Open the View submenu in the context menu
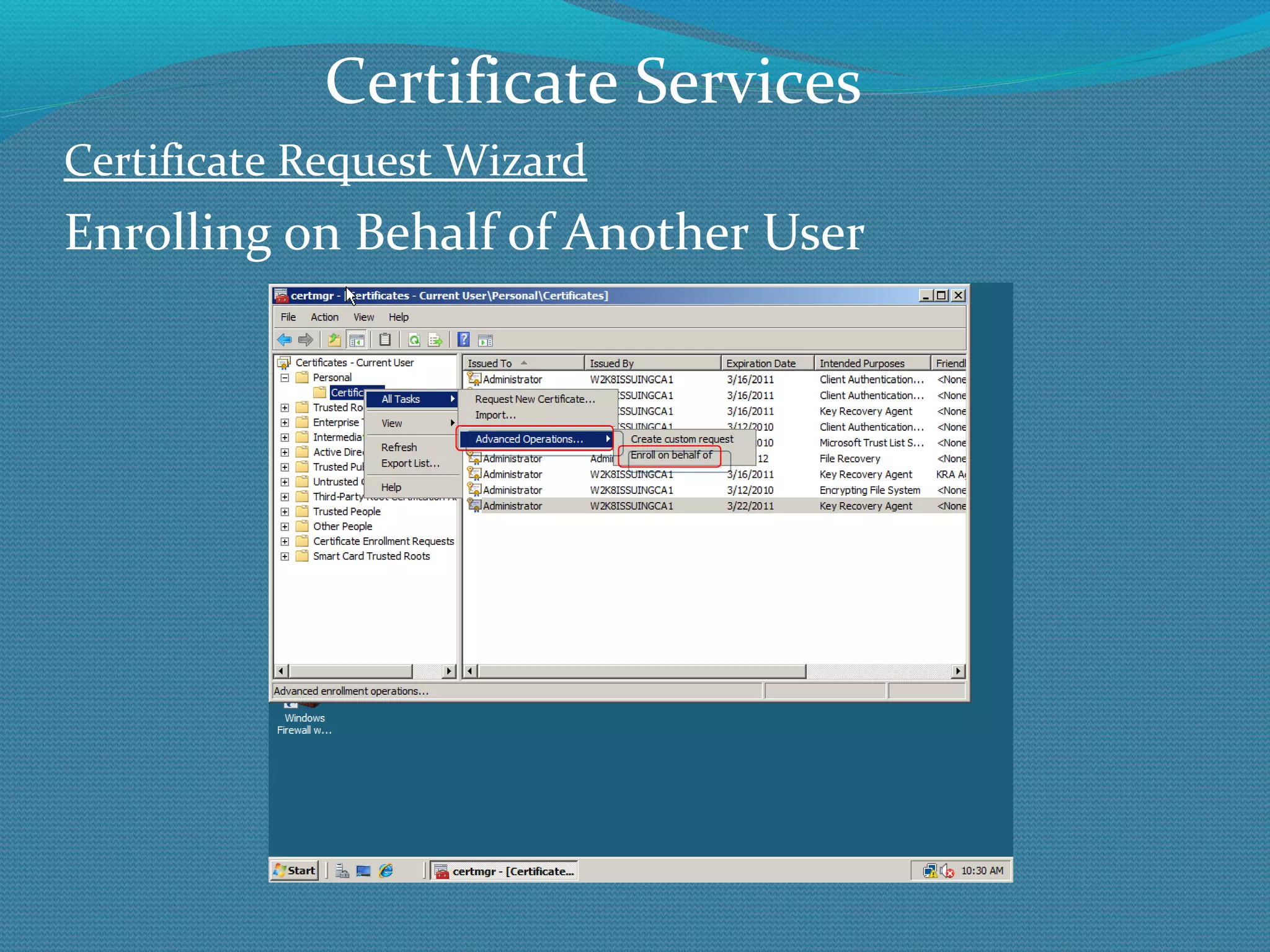The image size is (1270, 952). [412, 423]
